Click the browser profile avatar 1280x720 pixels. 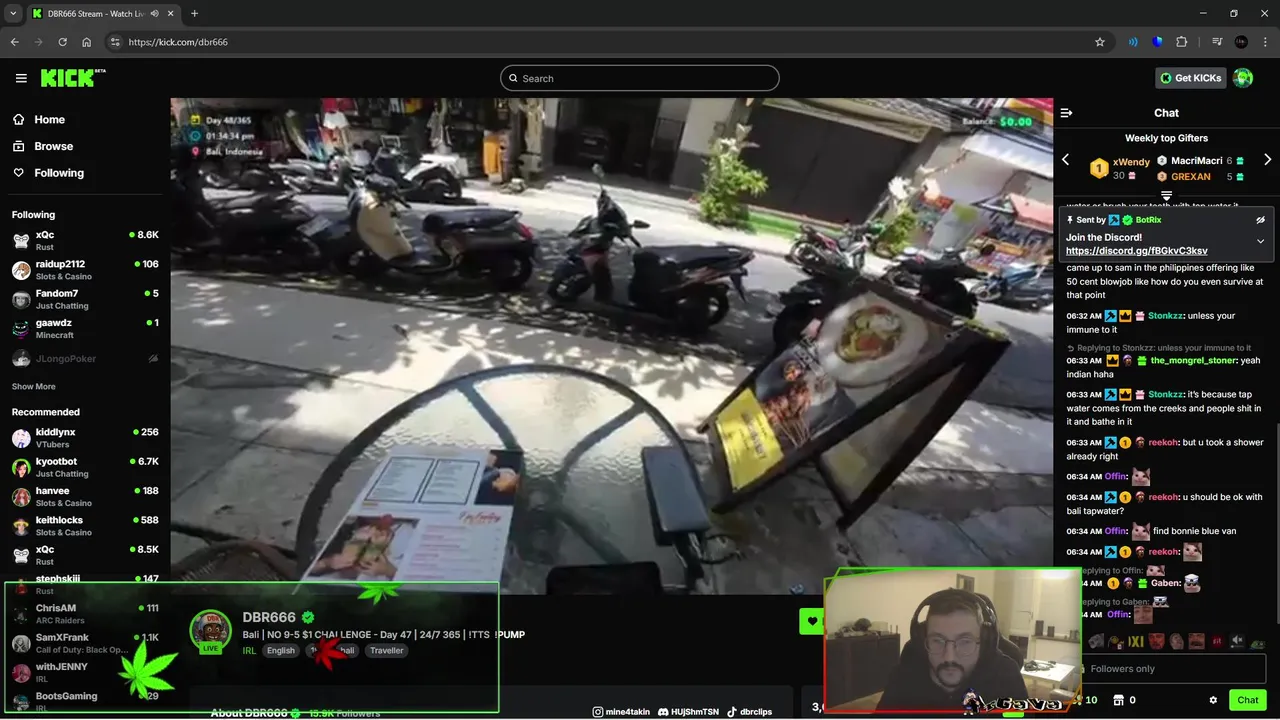coord(1241,42)
